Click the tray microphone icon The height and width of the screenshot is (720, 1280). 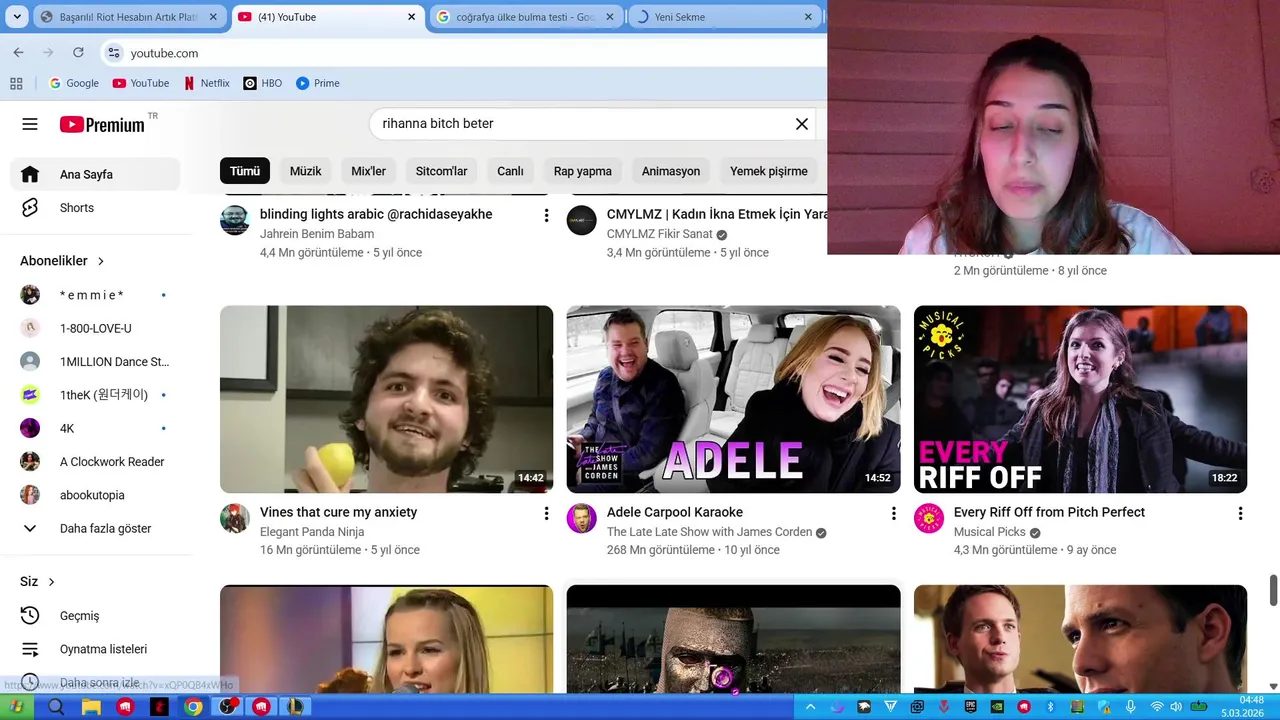(x=1130, y=707)
